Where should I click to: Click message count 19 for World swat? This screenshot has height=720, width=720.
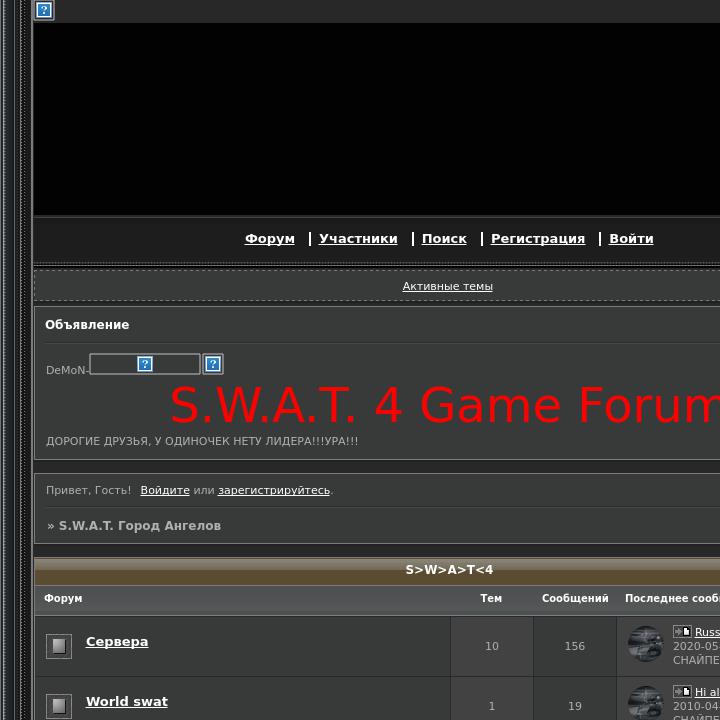point(575,706)
